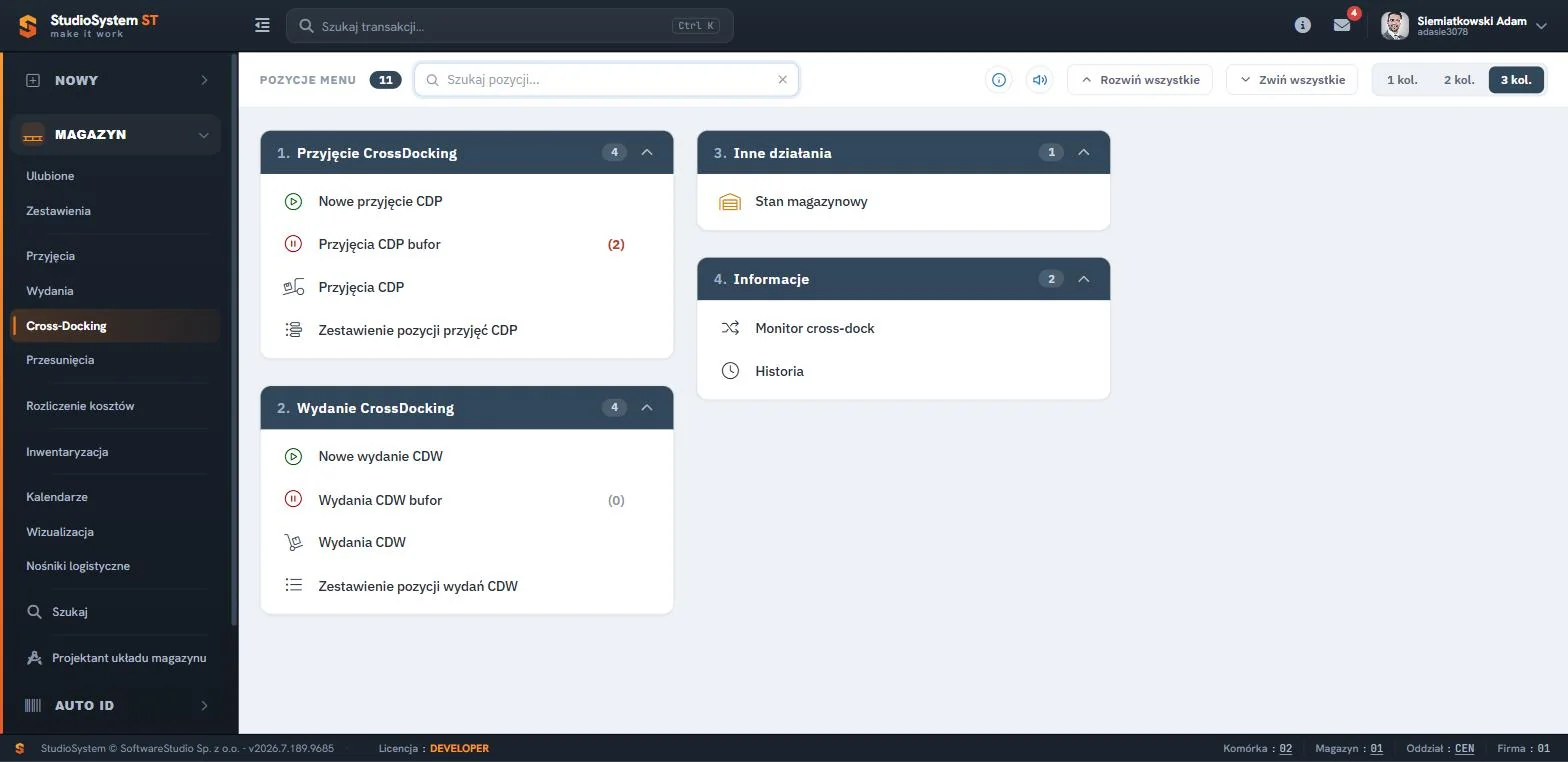Image resolution: width=1568 pixels, height=762 pixels.
Task: Click the Przyjęcia CDP bufor pause icon
Action: (x=293, y=244)
